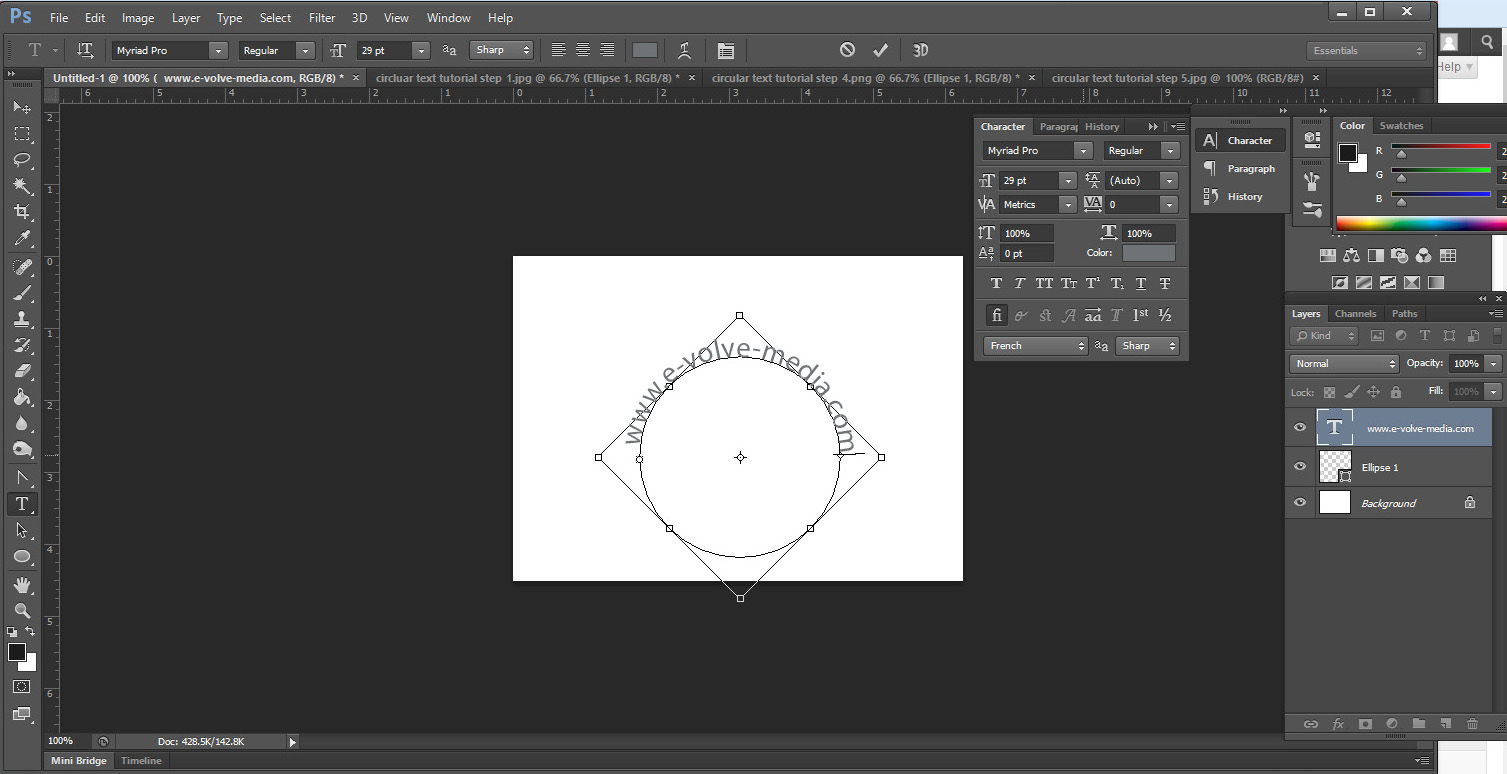1507x774 pixels.
Task: Open the Normal blend mode dropdown
Action: coord(1344,364)
